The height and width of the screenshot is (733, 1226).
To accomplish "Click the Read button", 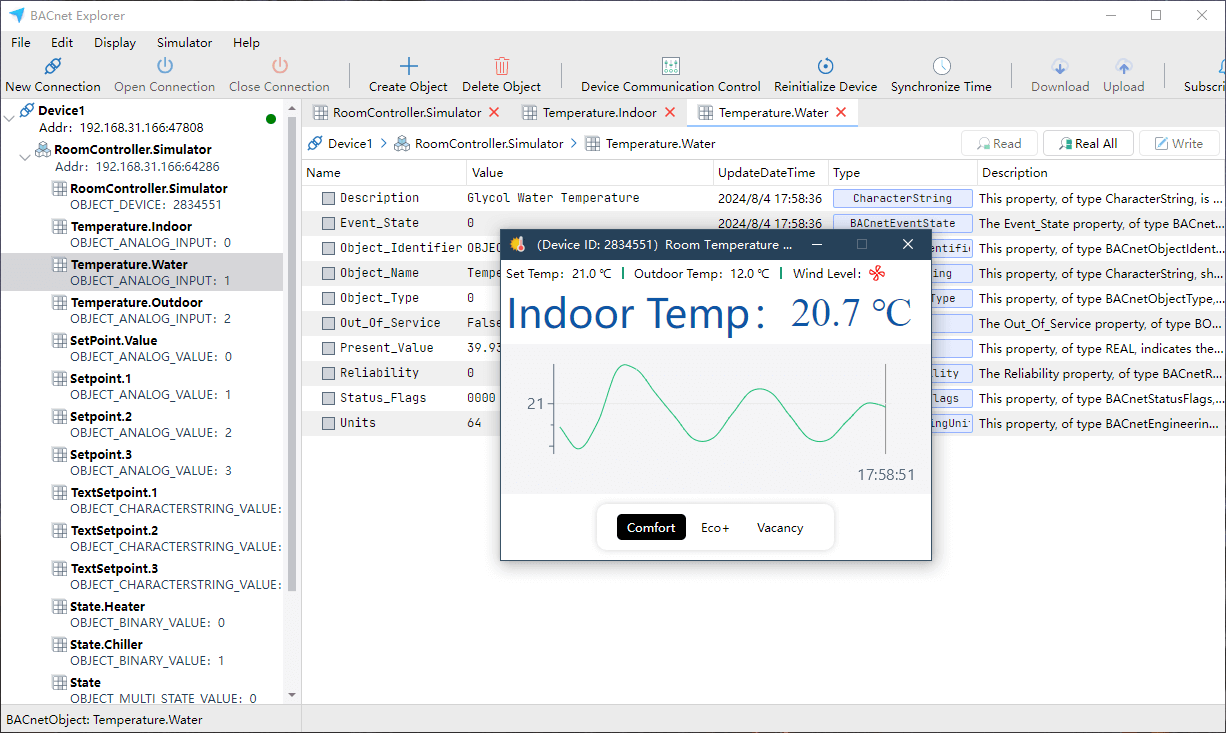I will (999, 143).
